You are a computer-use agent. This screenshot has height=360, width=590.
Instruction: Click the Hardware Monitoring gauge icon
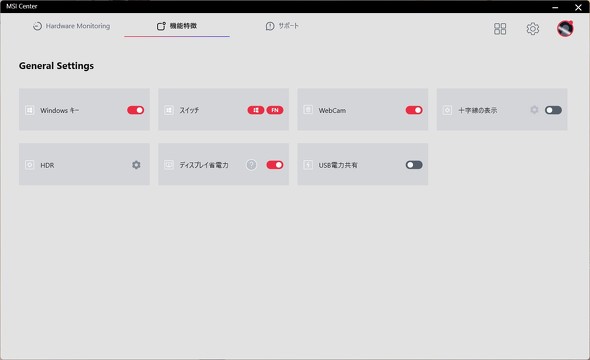(37, 26)
